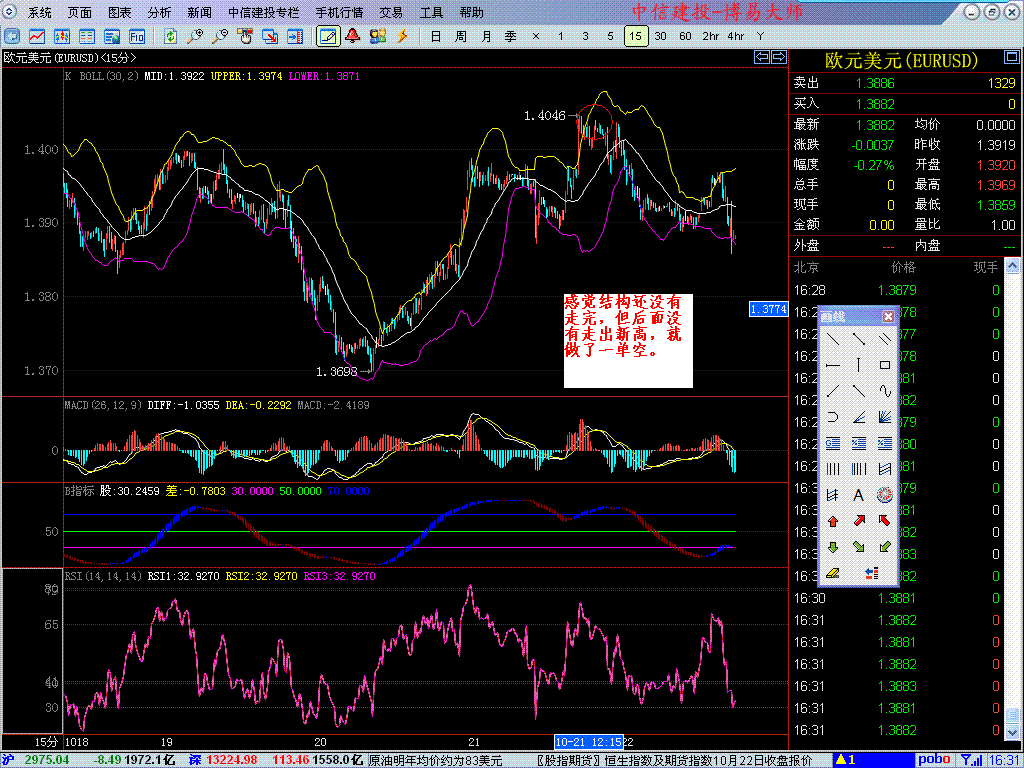The width and height of the screenshot is (1024, 768).
Task: Open the alarm bell alert icon
Action: [x=353, y=37]
